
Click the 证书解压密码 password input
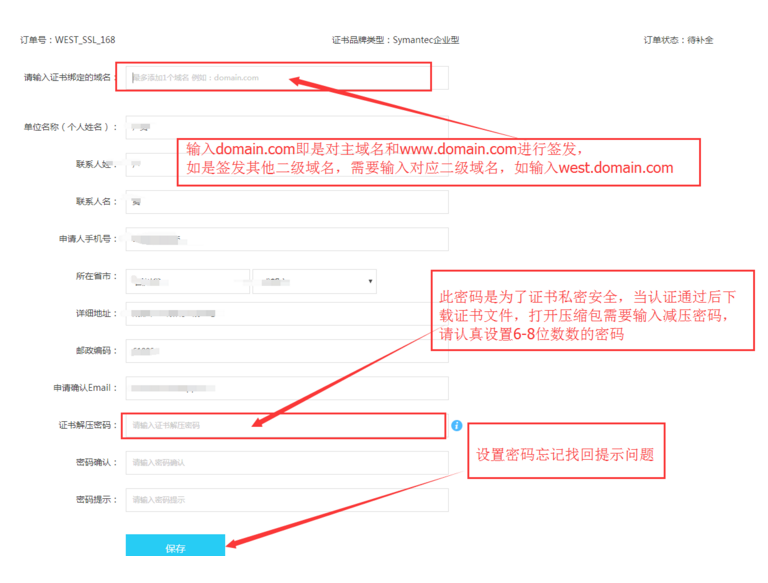283,426
